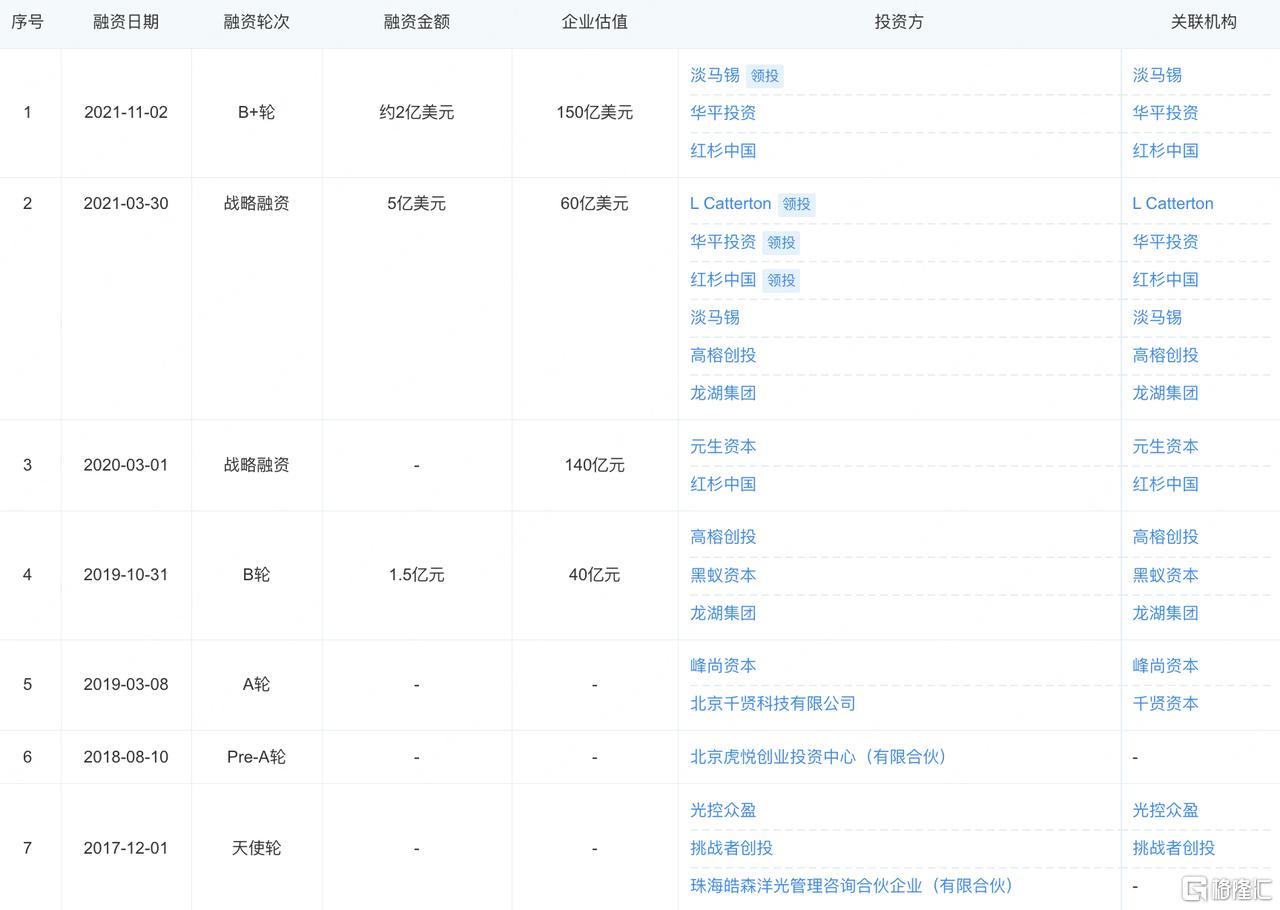Screen dimensions: 1280x910
Task: Open 峰尚资本 link in 关联机构 column
Action: tap(1165, 667)
